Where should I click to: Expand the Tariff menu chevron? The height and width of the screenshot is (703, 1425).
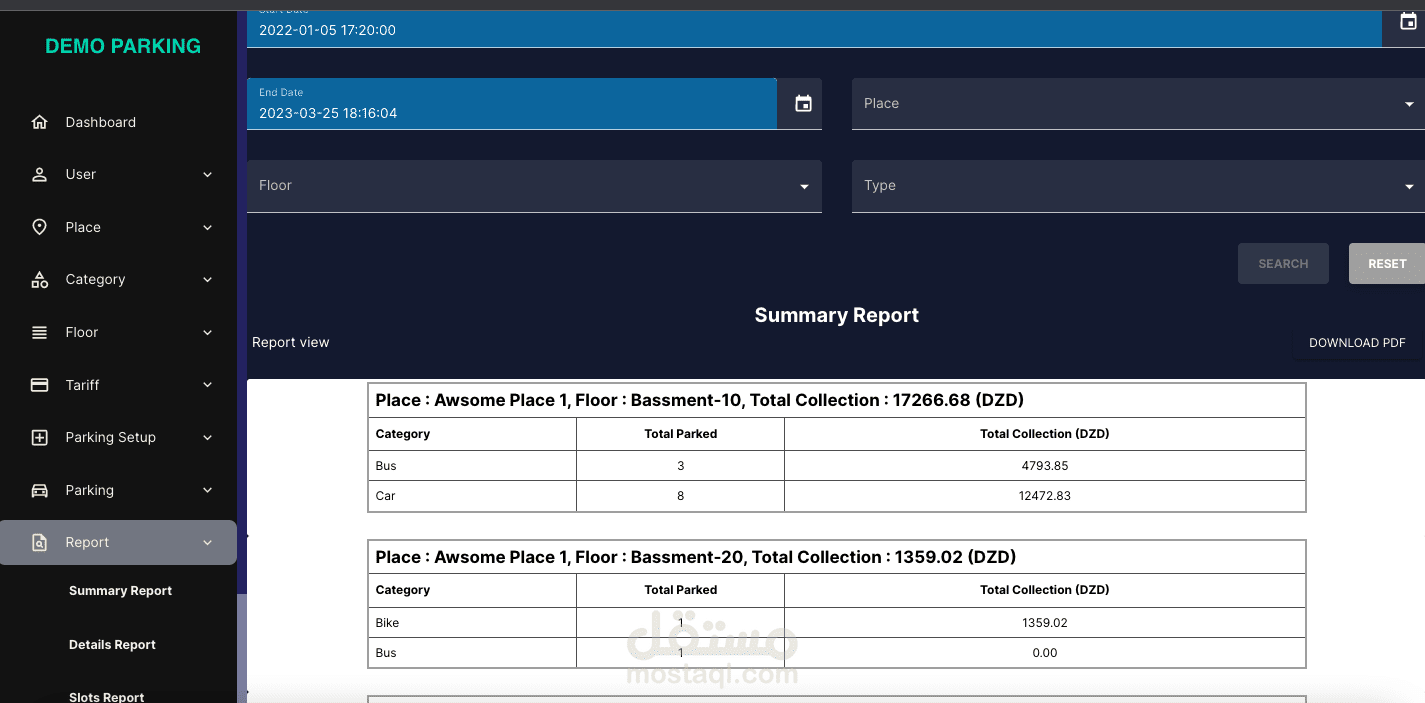click(x=208, y=385)
